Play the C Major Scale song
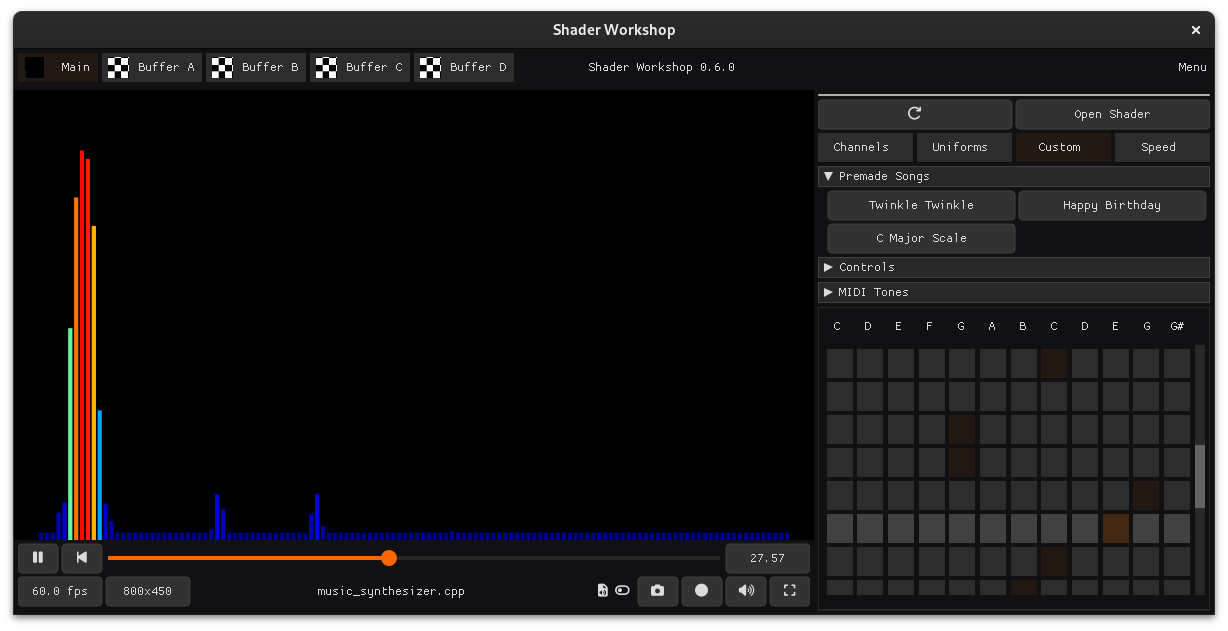Screen dimensions: 1228x631 (921, 238)
